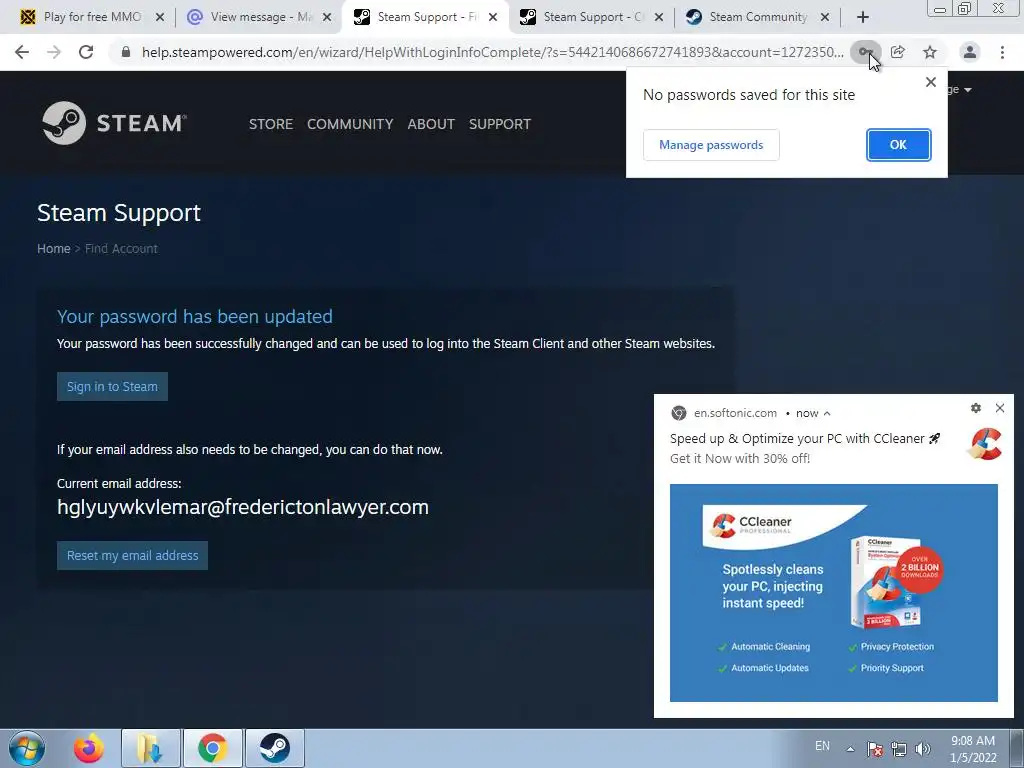Screen dimensions: 1024x768
Task: Open the CCleaner ad image
Action: pos(834,593)
